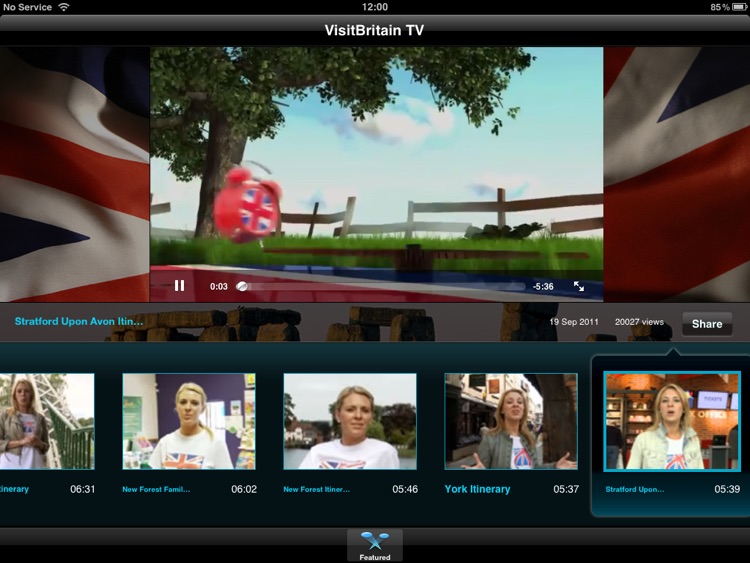Open the 06:31 video thumbnail
Screen dimensions: 750x563
[x=47, y=421]
